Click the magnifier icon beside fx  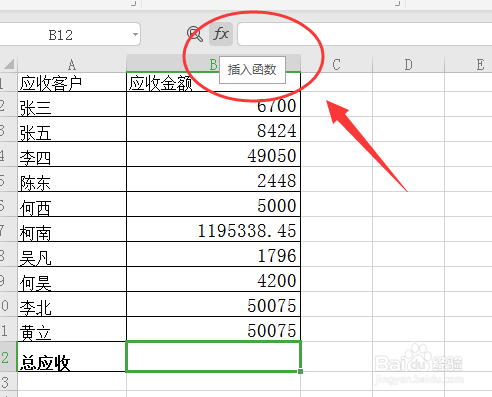coord(195,34)
